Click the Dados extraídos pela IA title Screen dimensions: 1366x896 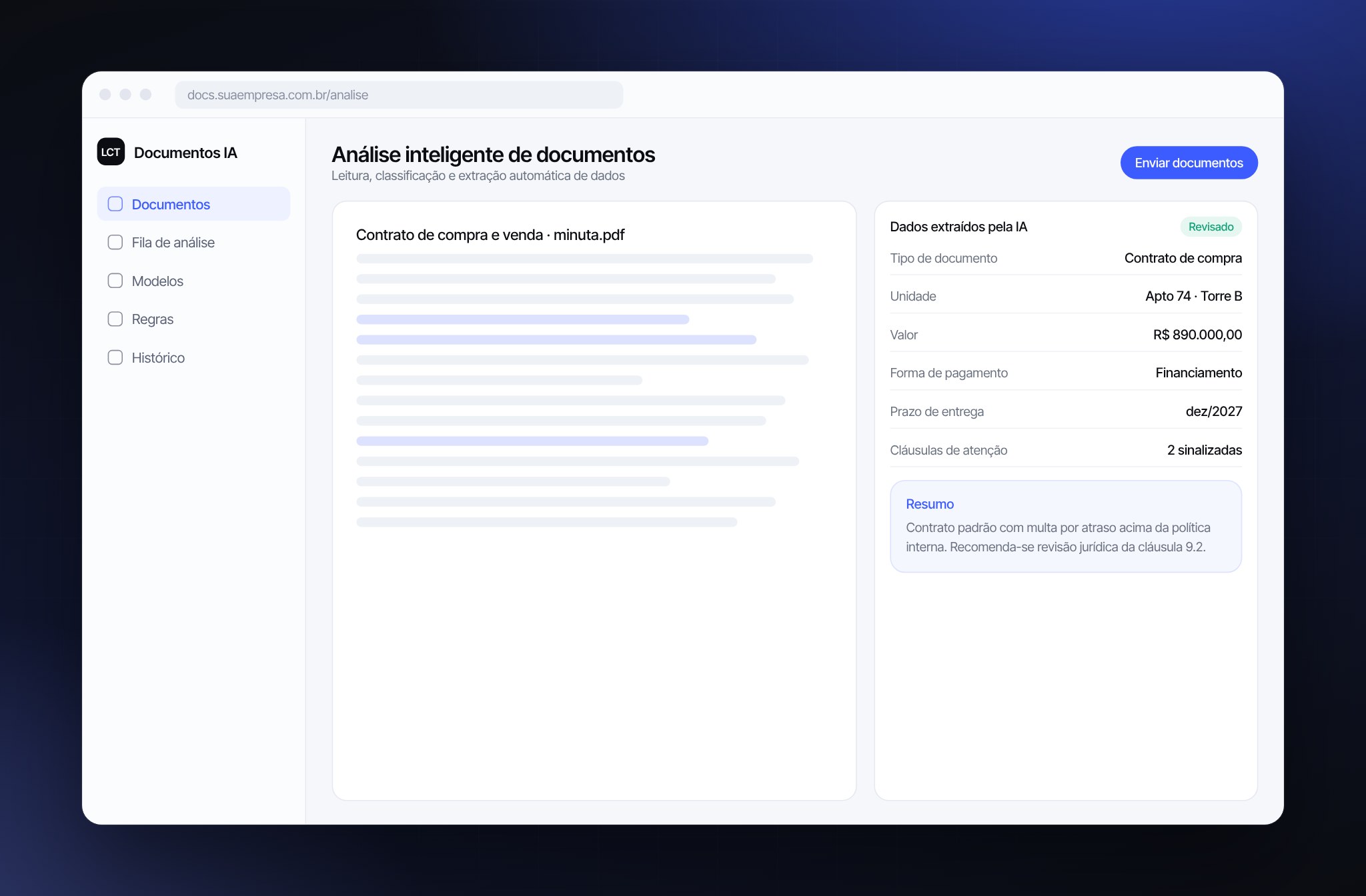pyautogui.click(x=958, y=227)
